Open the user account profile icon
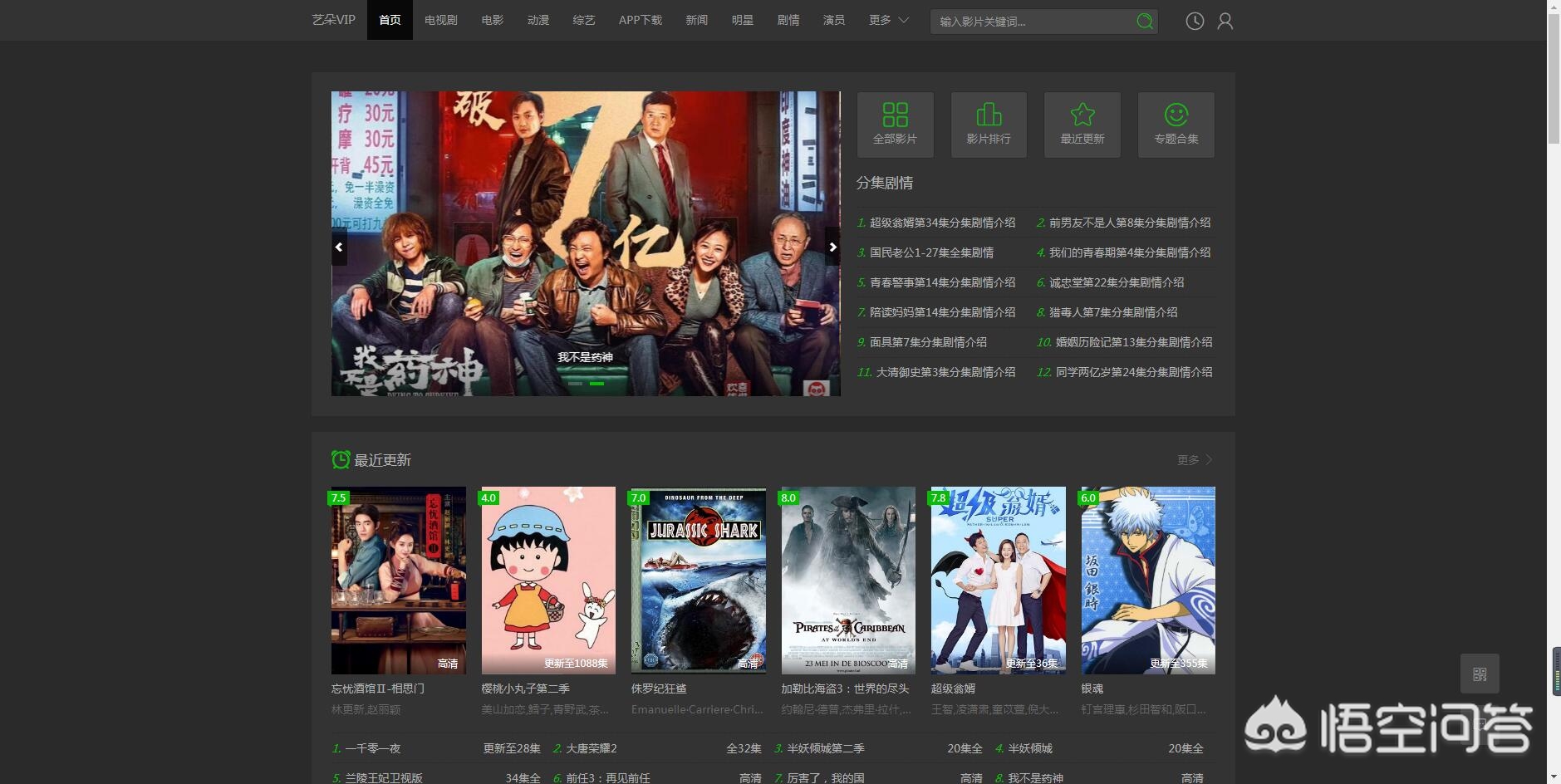This screenshot has height=784, width=1561. [1225, 22]
